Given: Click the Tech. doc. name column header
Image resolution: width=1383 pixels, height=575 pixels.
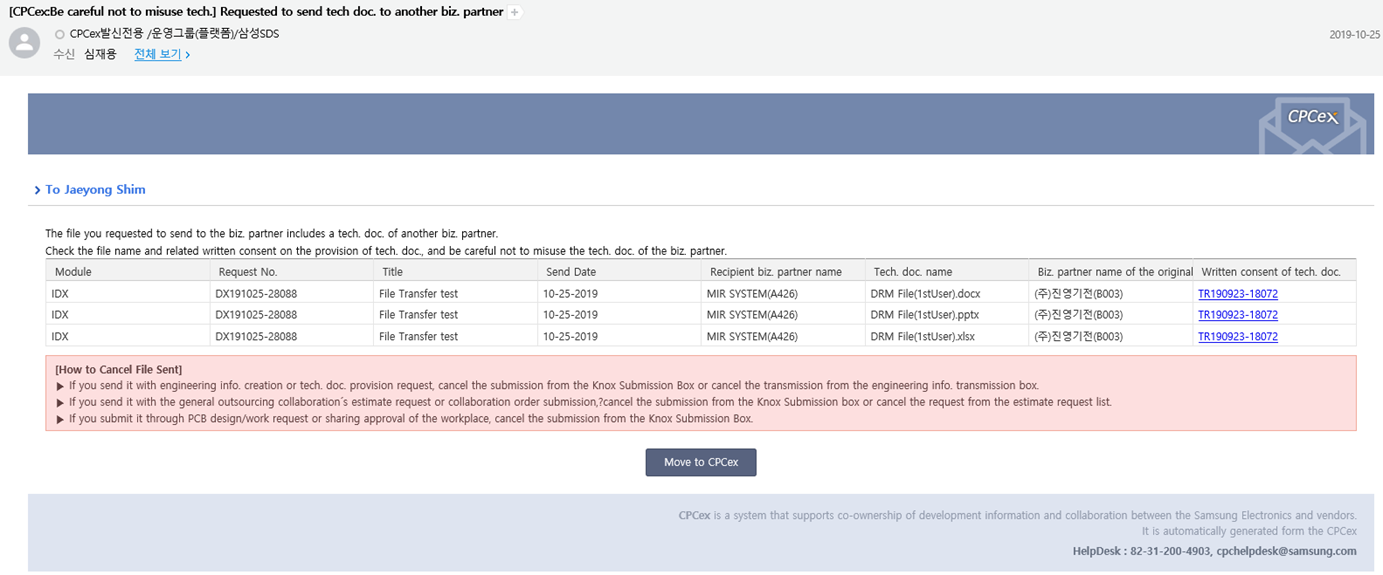Looking at the screenshot, I should pyautogui.click(x=912, y=272).
